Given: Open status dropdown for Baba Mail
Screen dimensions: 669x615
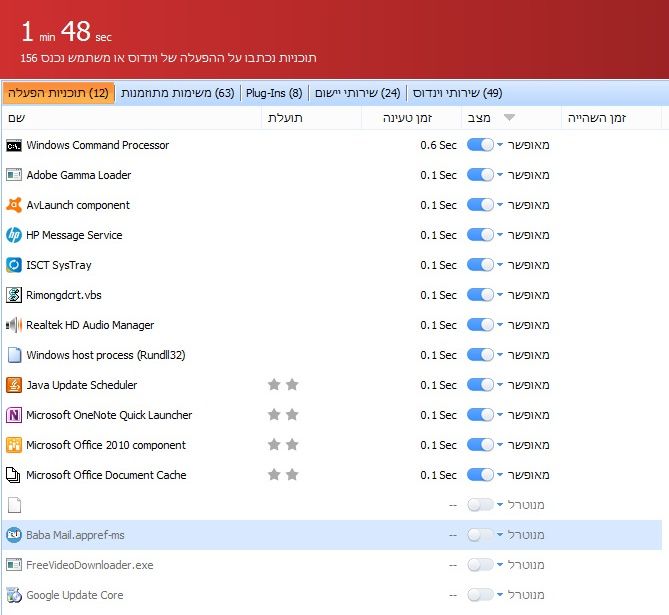Looking at the screenshot, I should click(500, 534).
